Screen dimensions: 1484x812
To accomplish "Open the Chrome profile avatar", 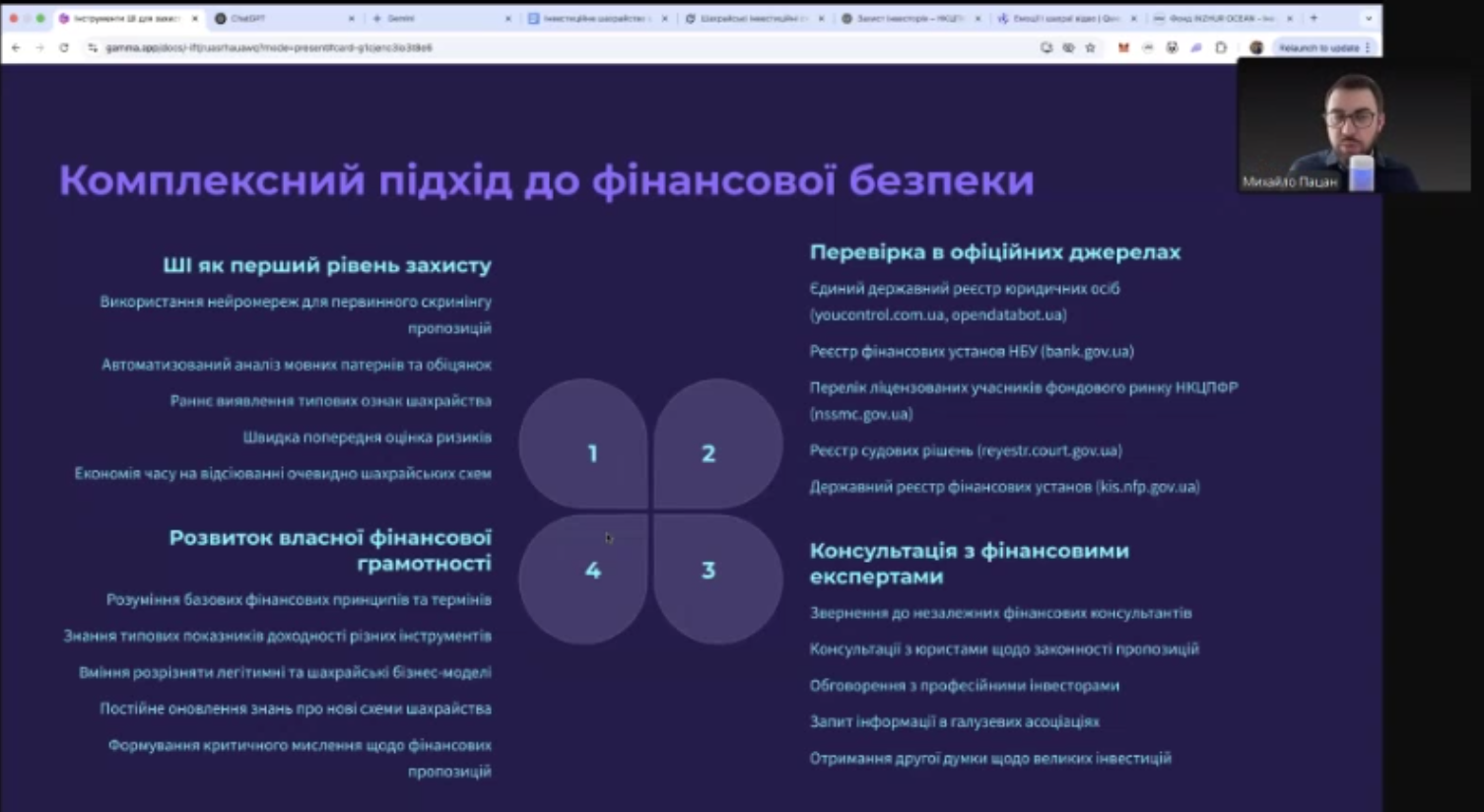I will (x=1255, y=47).
